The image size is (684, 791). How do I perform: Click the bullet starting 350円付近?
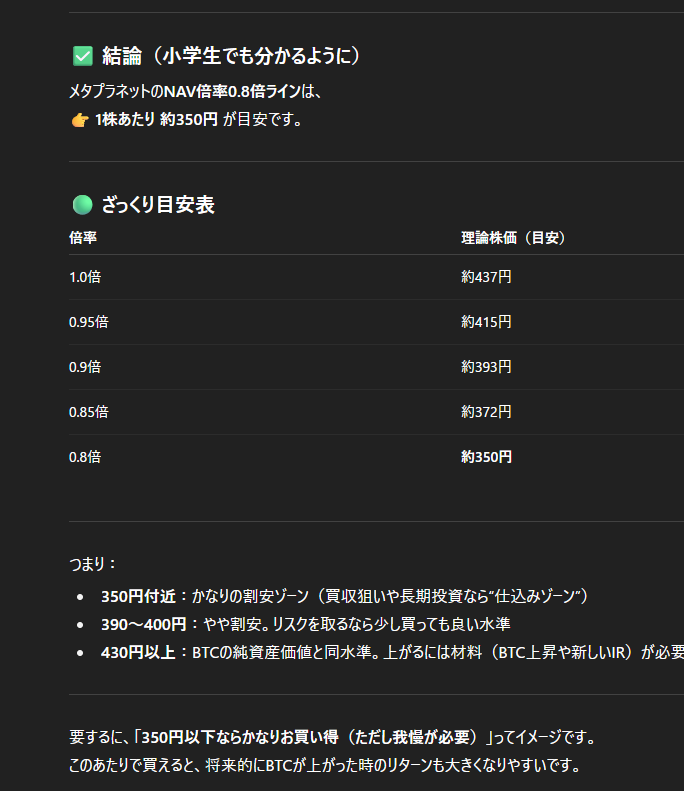(345, 596)
